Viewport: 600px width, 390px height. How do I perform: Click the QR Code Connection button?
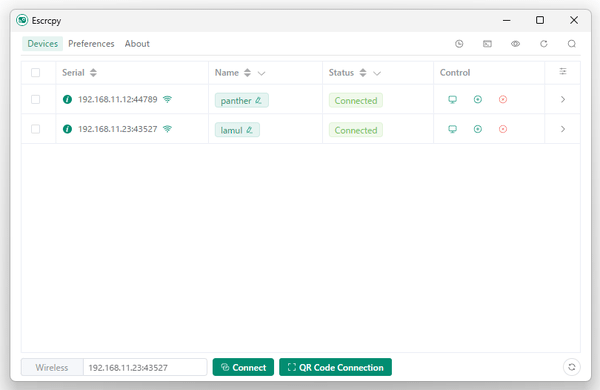pyautogui.click(x=336, y=367)
